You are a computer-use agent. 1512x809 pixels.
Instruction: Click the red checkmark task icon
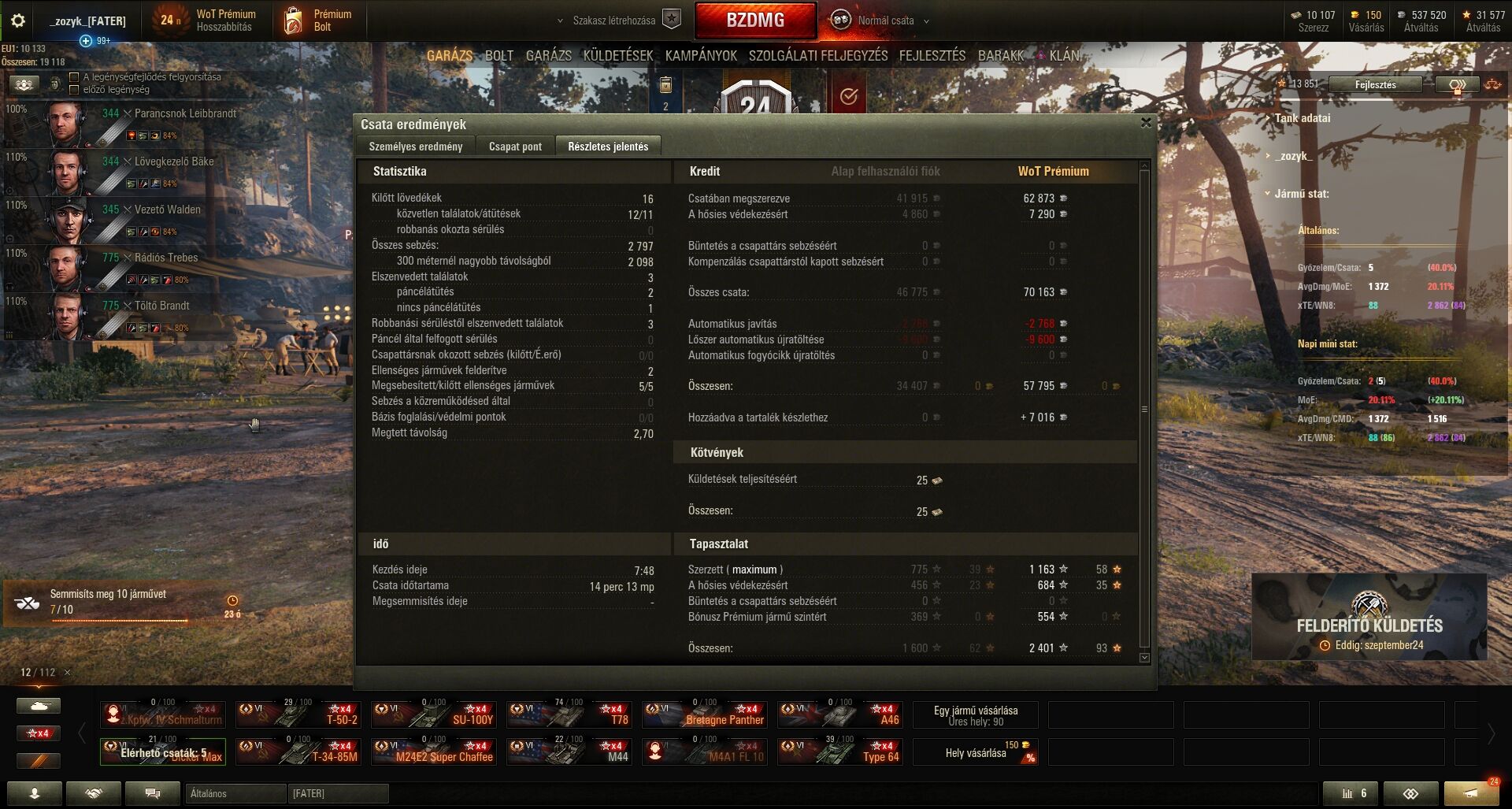coord(849,95)
